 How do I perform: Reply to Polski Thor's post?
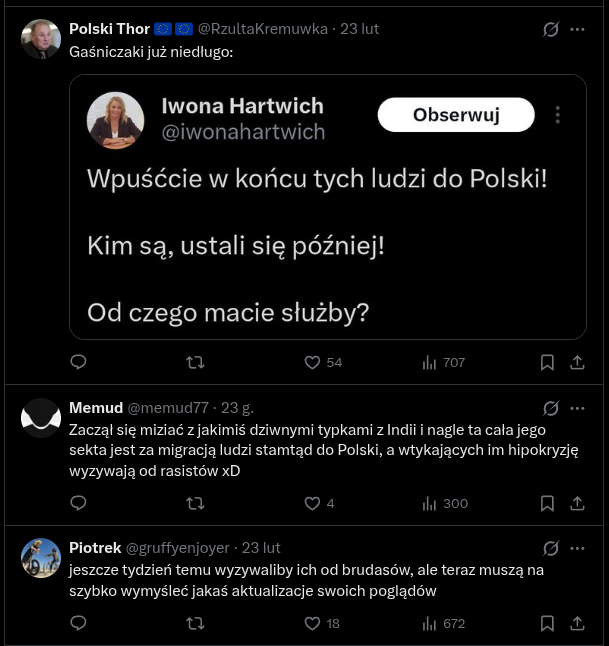point(79,362)
